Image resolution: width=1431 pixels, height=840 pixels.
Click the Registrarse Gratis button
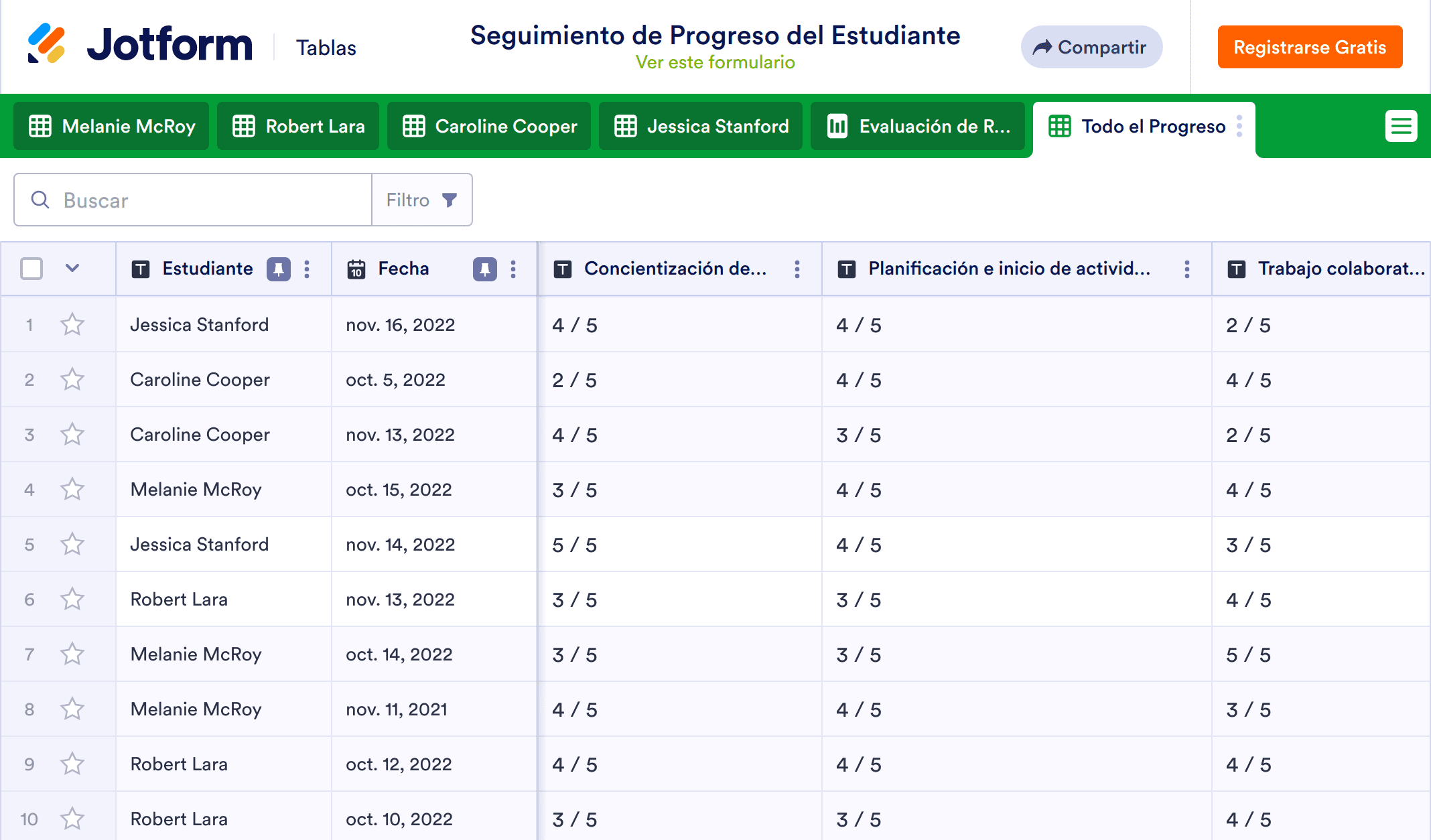click(1310, 48)
